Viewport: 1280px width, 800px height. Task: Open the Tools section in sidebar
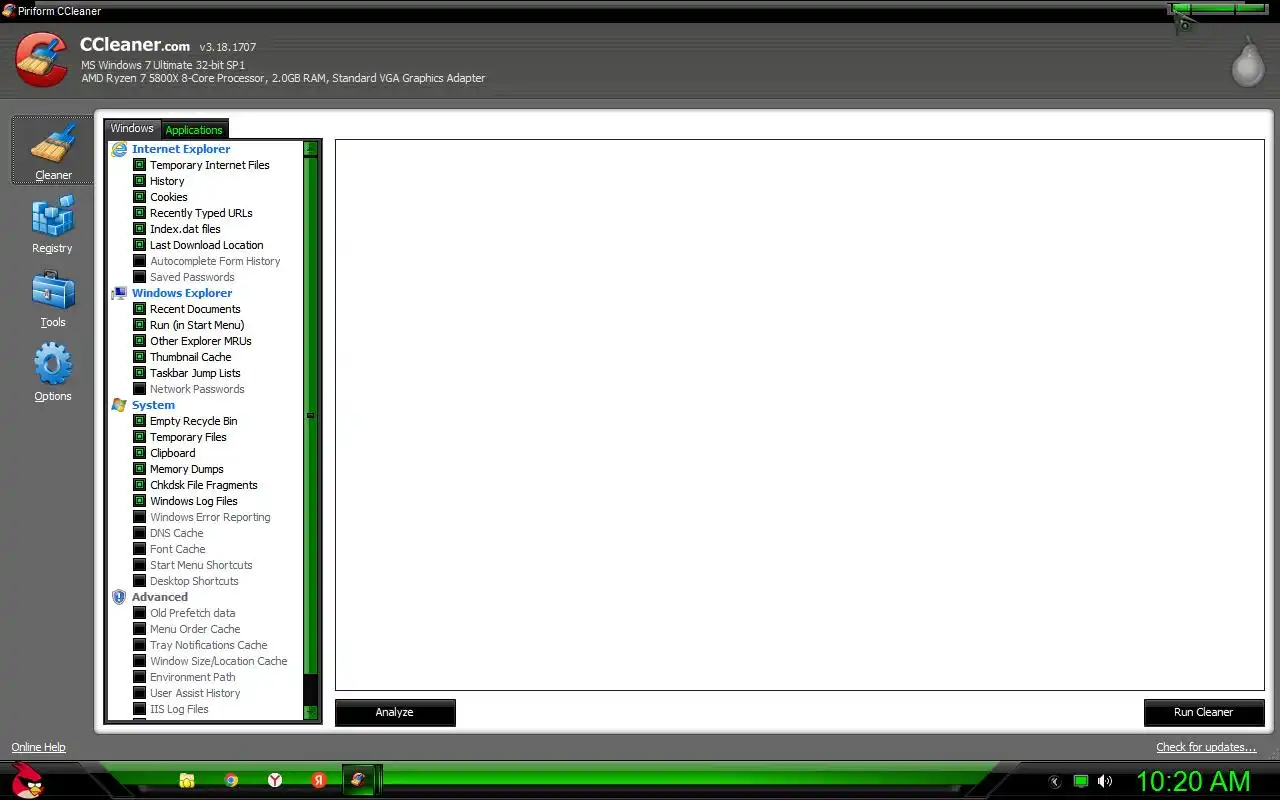(x=52, y=298)
